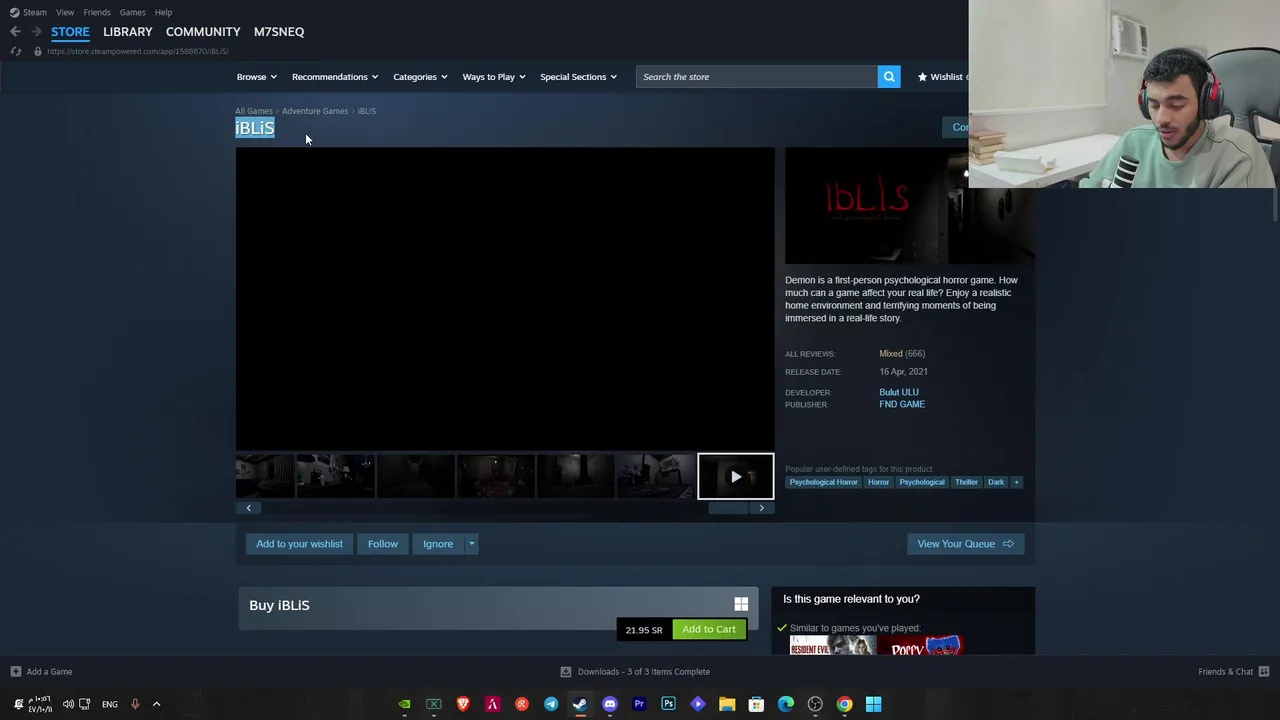Switch to the LIBRARY tab
Viewport: 1280px width, 720px height.
(128, 32)
